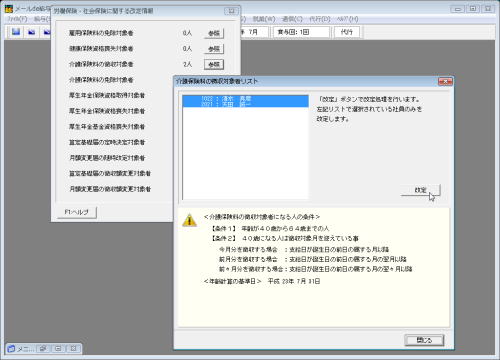Viewport: 500px width, 360px height.
Task: Click the 代行 button on the main toolbar
Action: pos(347,32)
